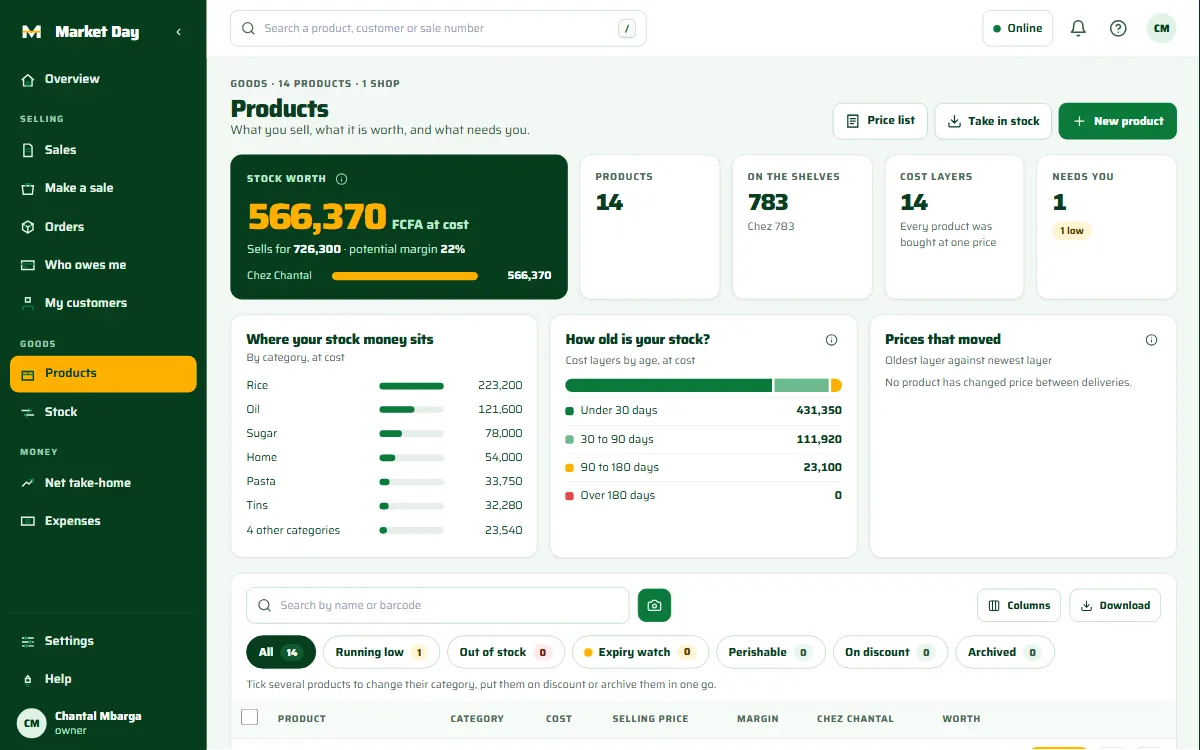
Task: Click the Under 30 days age bar segment
Action: [668, 385]
